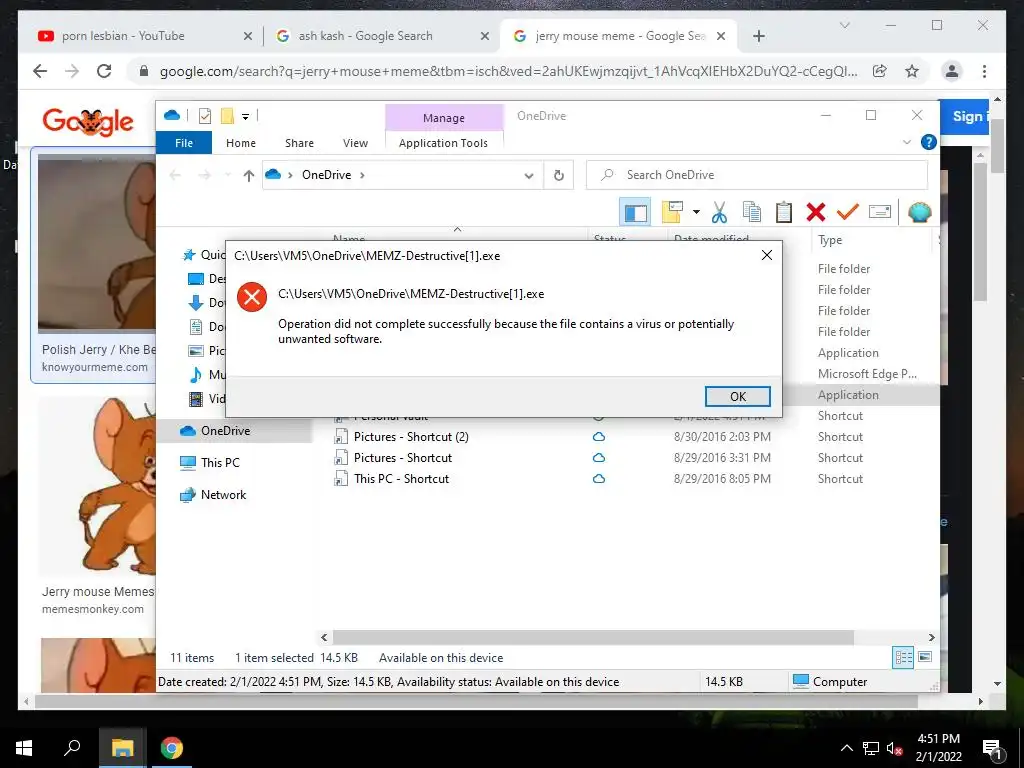1024x768 pixels.
Task: Click the Properties checkmark in quick access toolbar
Action: coord(205,116)
